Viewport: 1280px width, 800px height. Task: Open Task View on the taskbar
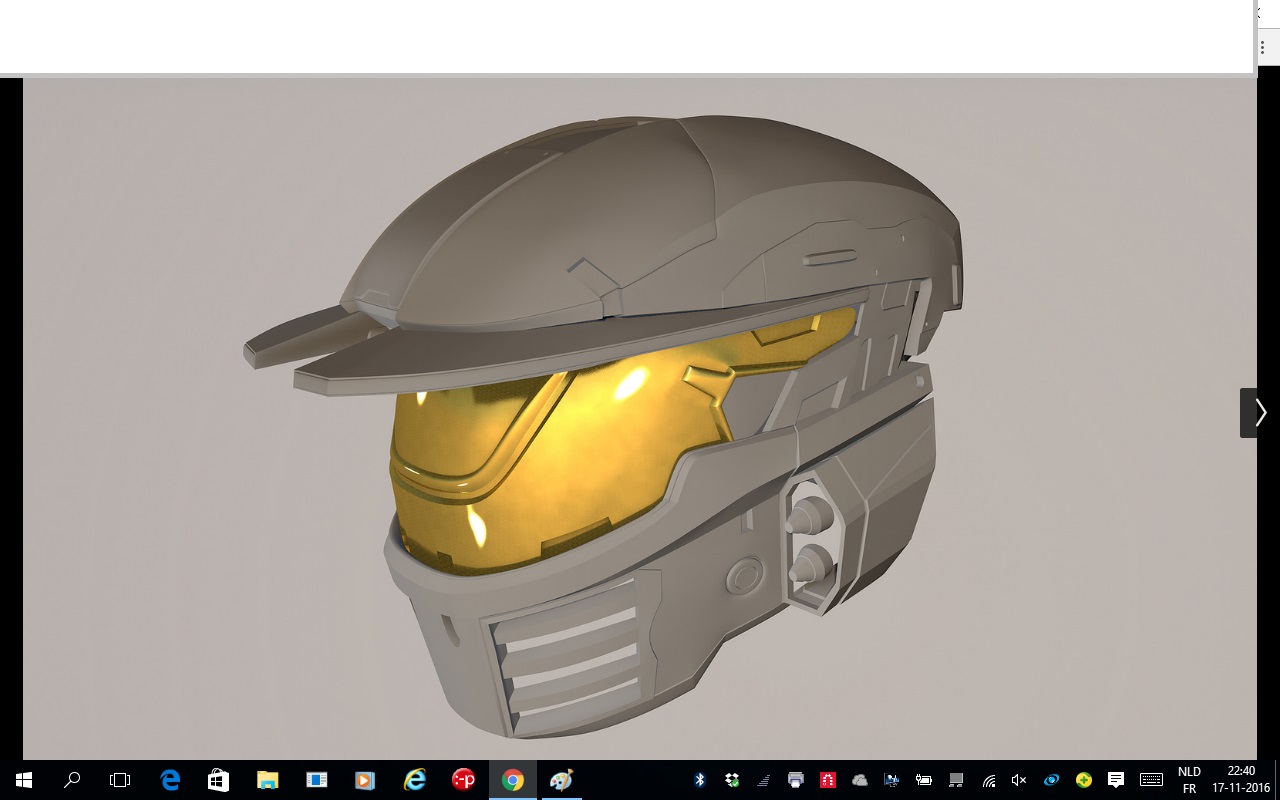coord(120,780)
